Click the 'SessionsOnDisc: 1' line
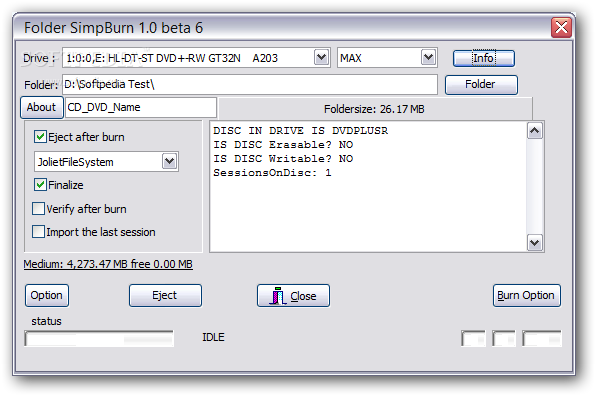596x396 pixels. (272, 173)
